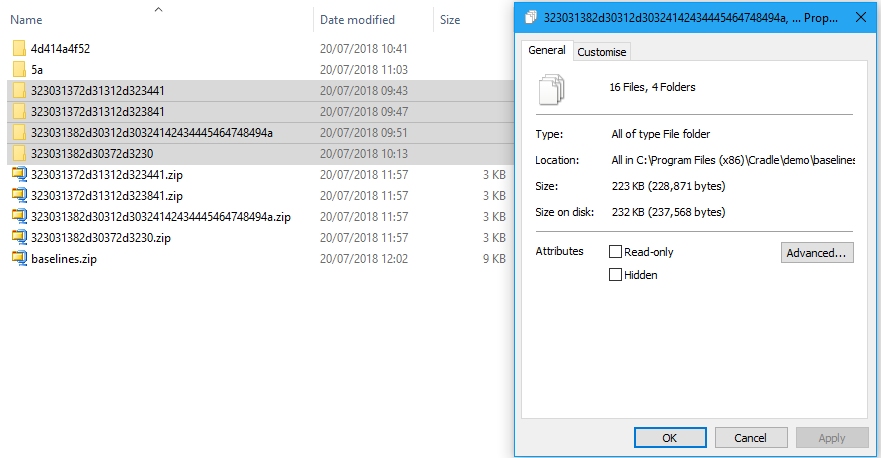
Task: Click the multiple-files icon in Properties title bar
Action: point(530,17)
